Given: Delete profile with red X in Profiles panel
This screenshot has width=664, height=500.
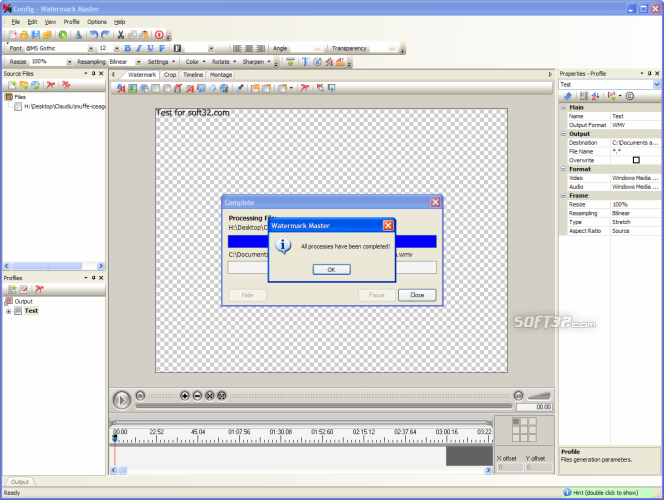Looking at the screenshot, I should point(39,290).
